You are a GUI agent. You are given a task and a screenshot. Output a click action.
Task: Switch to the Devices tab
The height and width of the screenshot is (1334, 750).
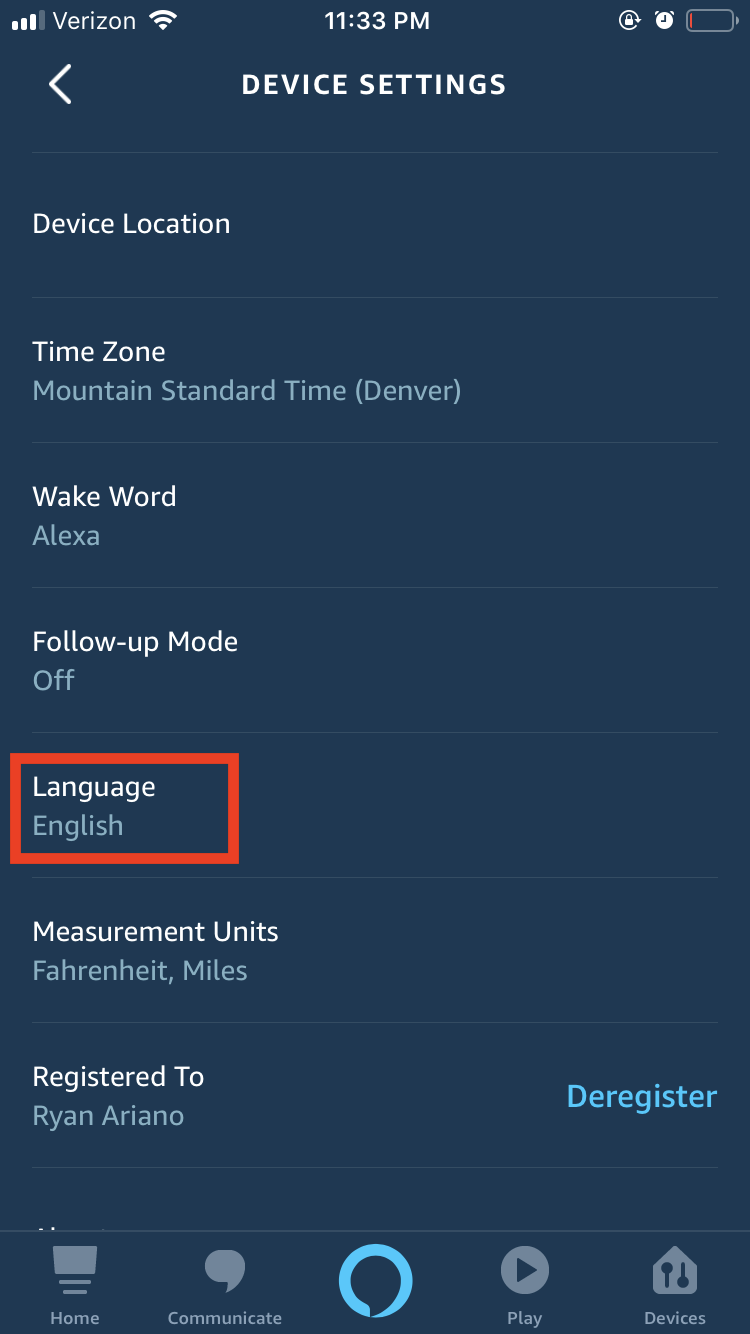(675, 1285)
